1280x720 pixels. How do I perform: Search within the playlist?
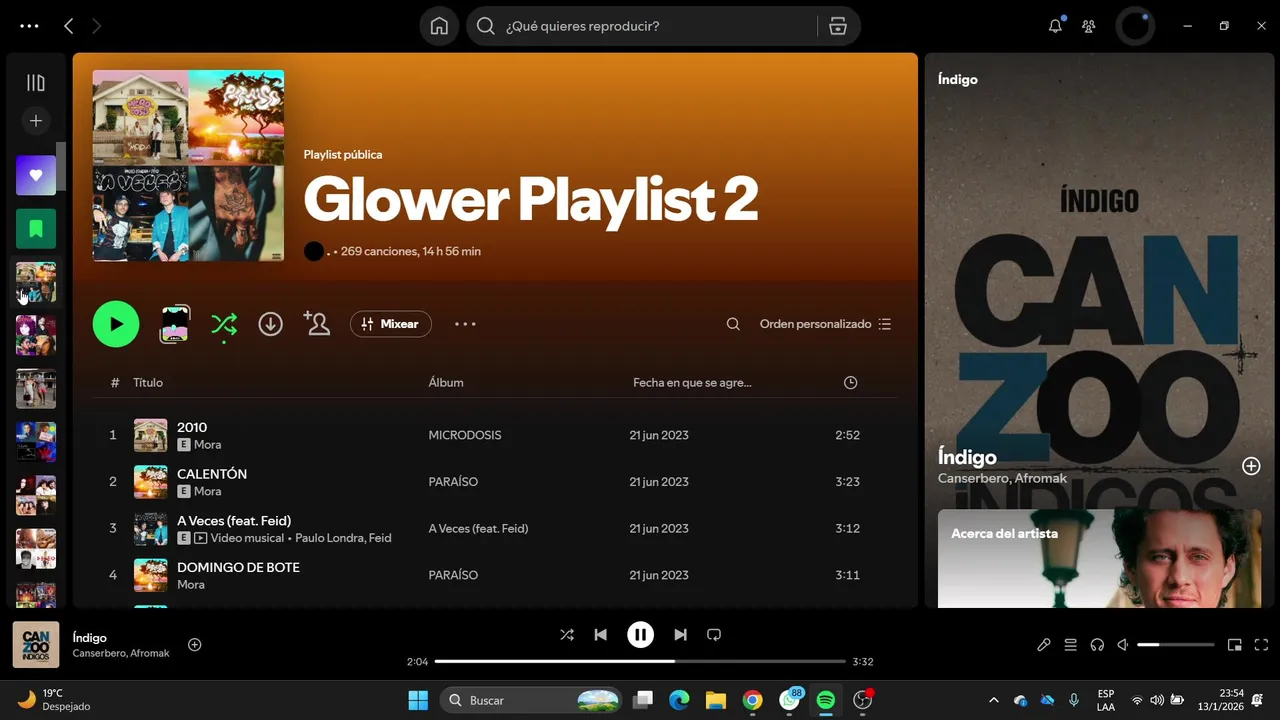[733, 324]
